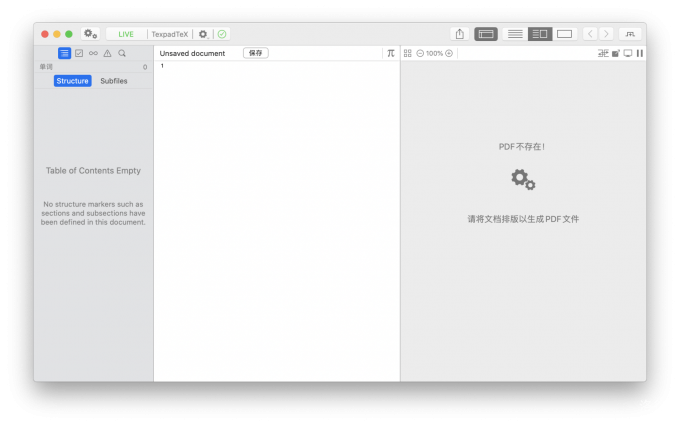Switch to PDF-only view

point(564,34)
